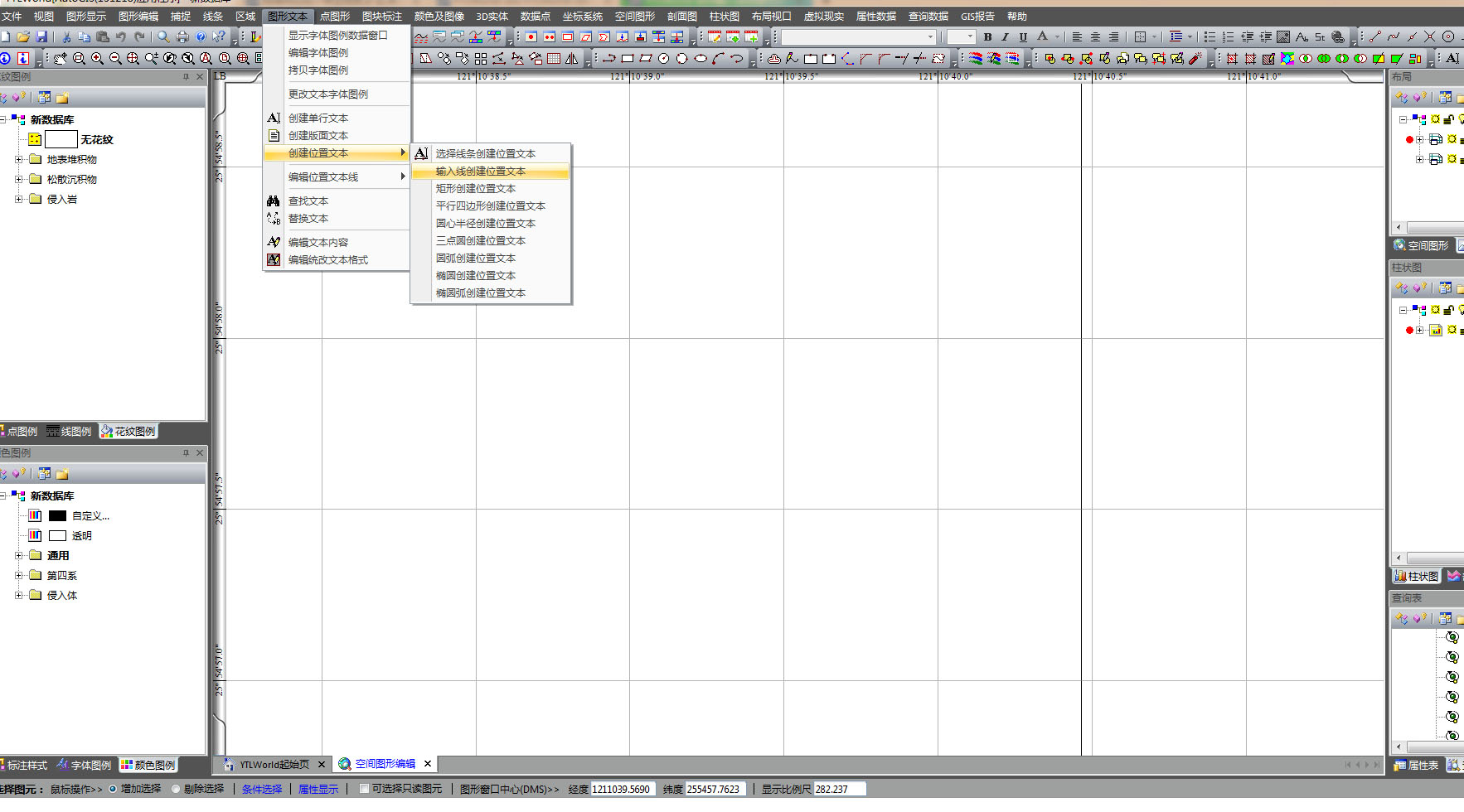Viewport: 1464px width, 812px height.
Task: Click the 显示比例尺 value field
Action: point(840,789)
